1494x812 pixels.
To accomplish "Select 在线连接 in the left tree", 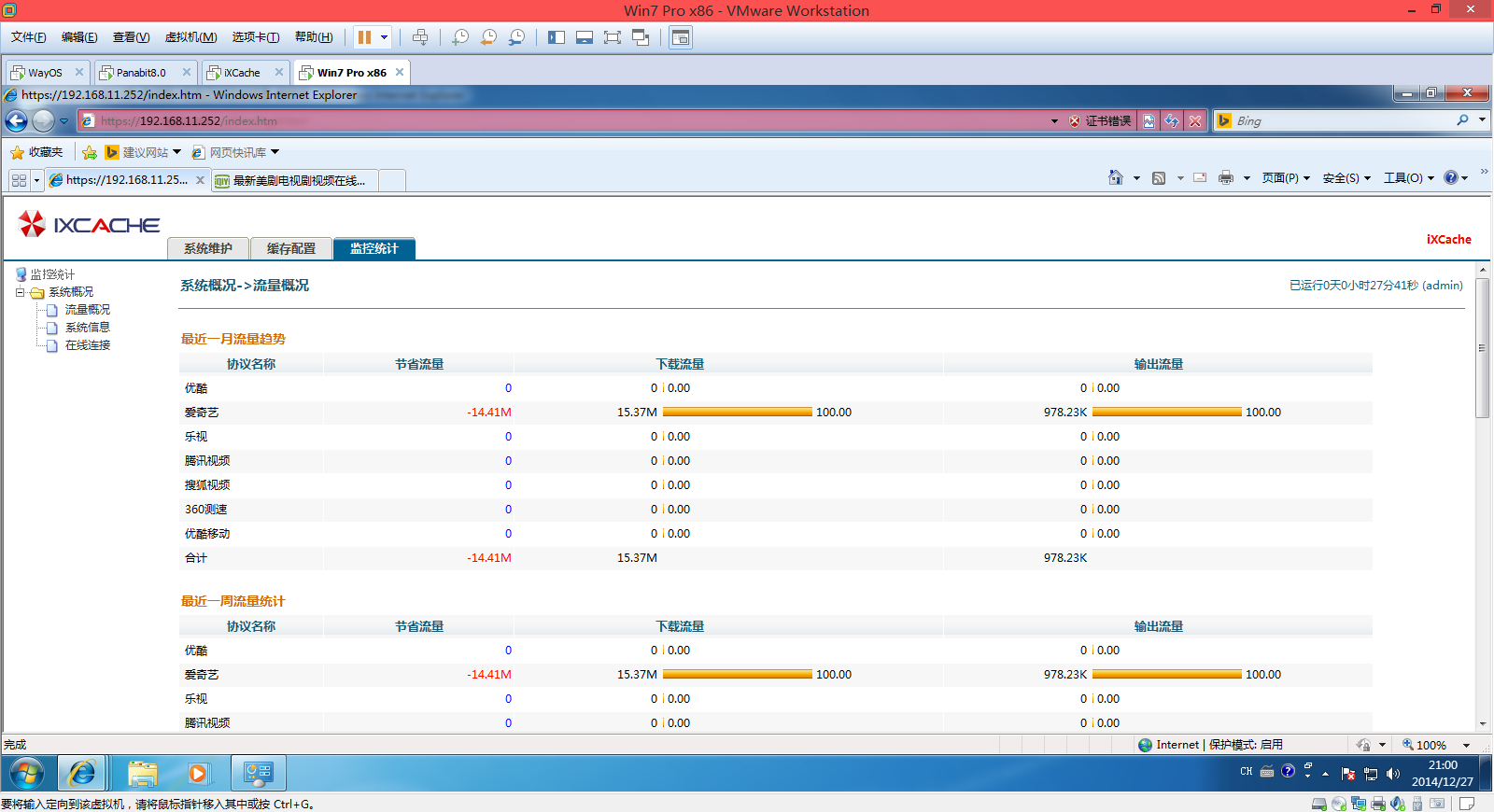I will [88, 345].
